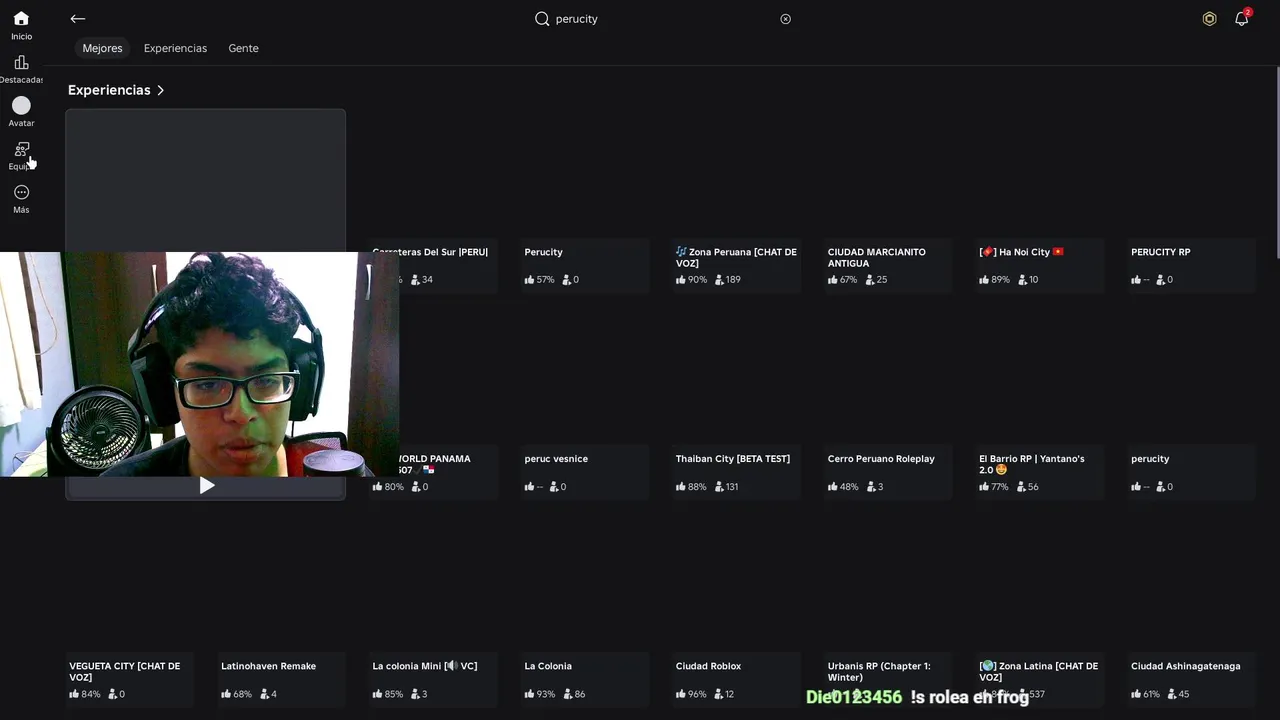Clear the search text with X icon

785,19
